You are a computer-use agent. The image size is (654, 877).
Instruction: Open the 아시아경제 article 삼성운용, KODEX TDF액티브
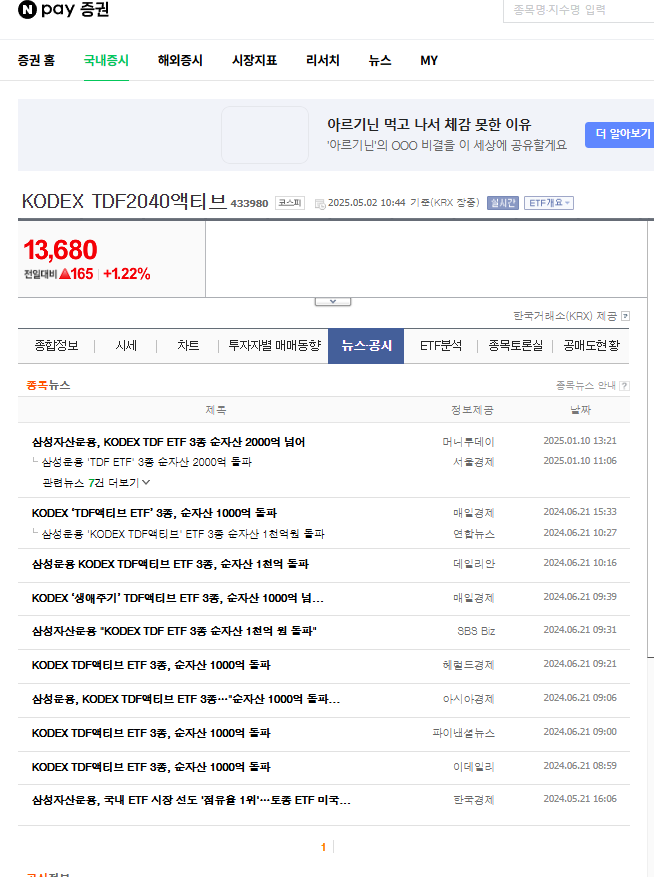tap(186, 700)
